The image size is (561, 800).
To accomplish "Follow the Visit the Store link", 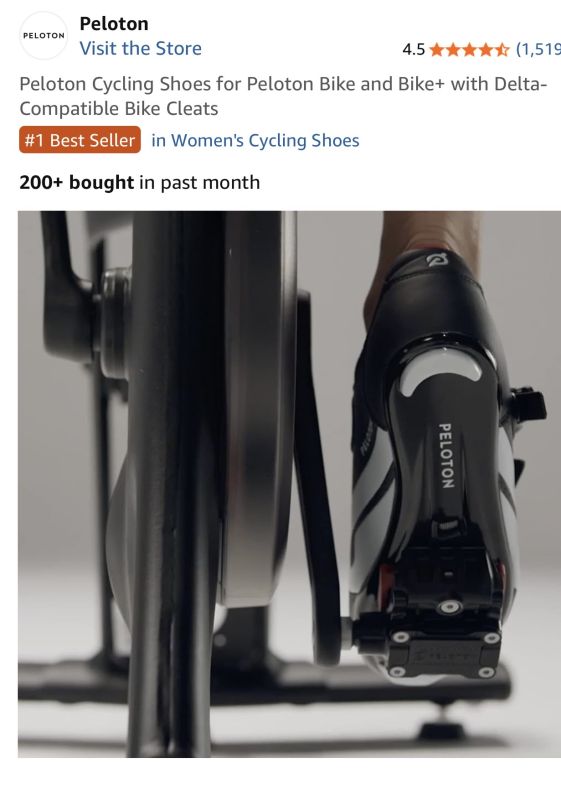I will [140, 48].
